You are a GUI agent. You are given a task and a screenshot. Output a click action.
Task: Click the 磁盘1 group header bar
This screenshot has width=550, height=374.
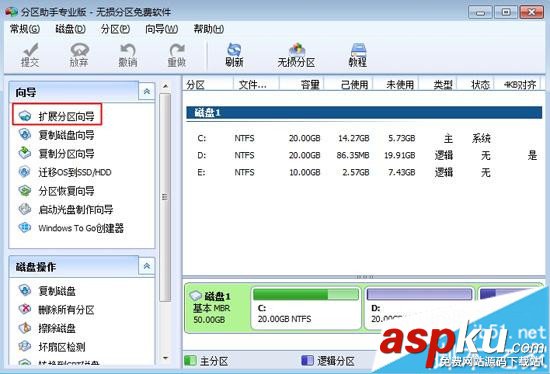pyautogui.click(x=364, y=113)
